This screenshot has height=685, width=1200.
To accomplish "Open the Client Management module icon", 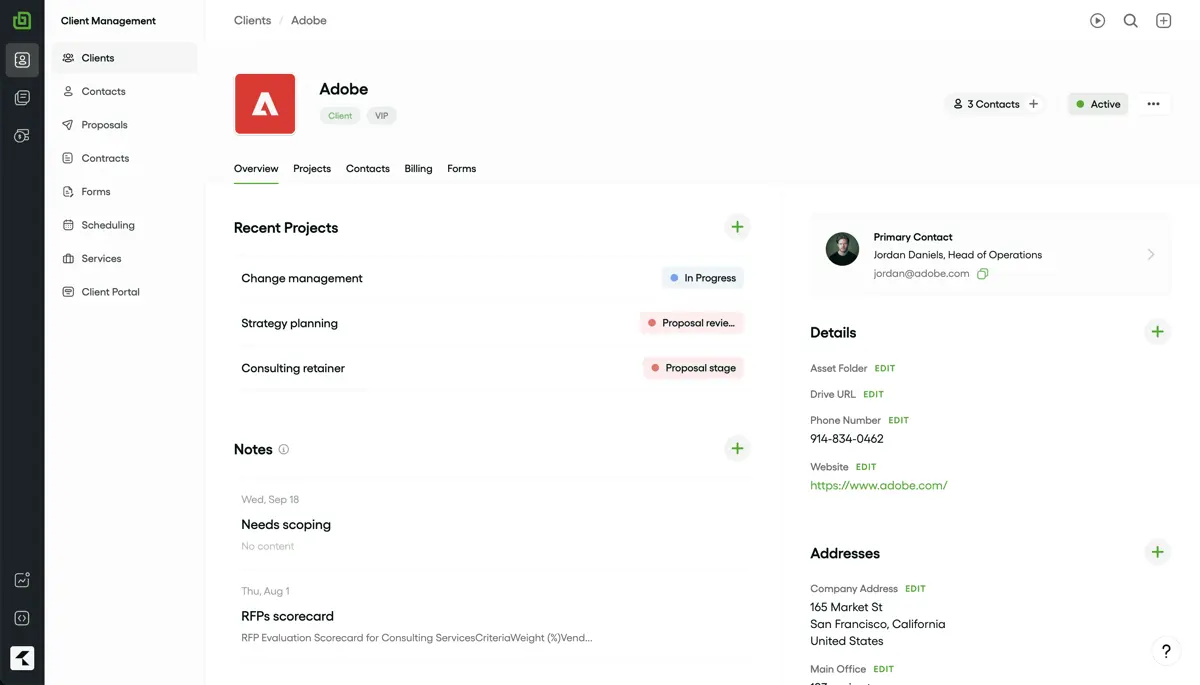I will pos(22,60).
